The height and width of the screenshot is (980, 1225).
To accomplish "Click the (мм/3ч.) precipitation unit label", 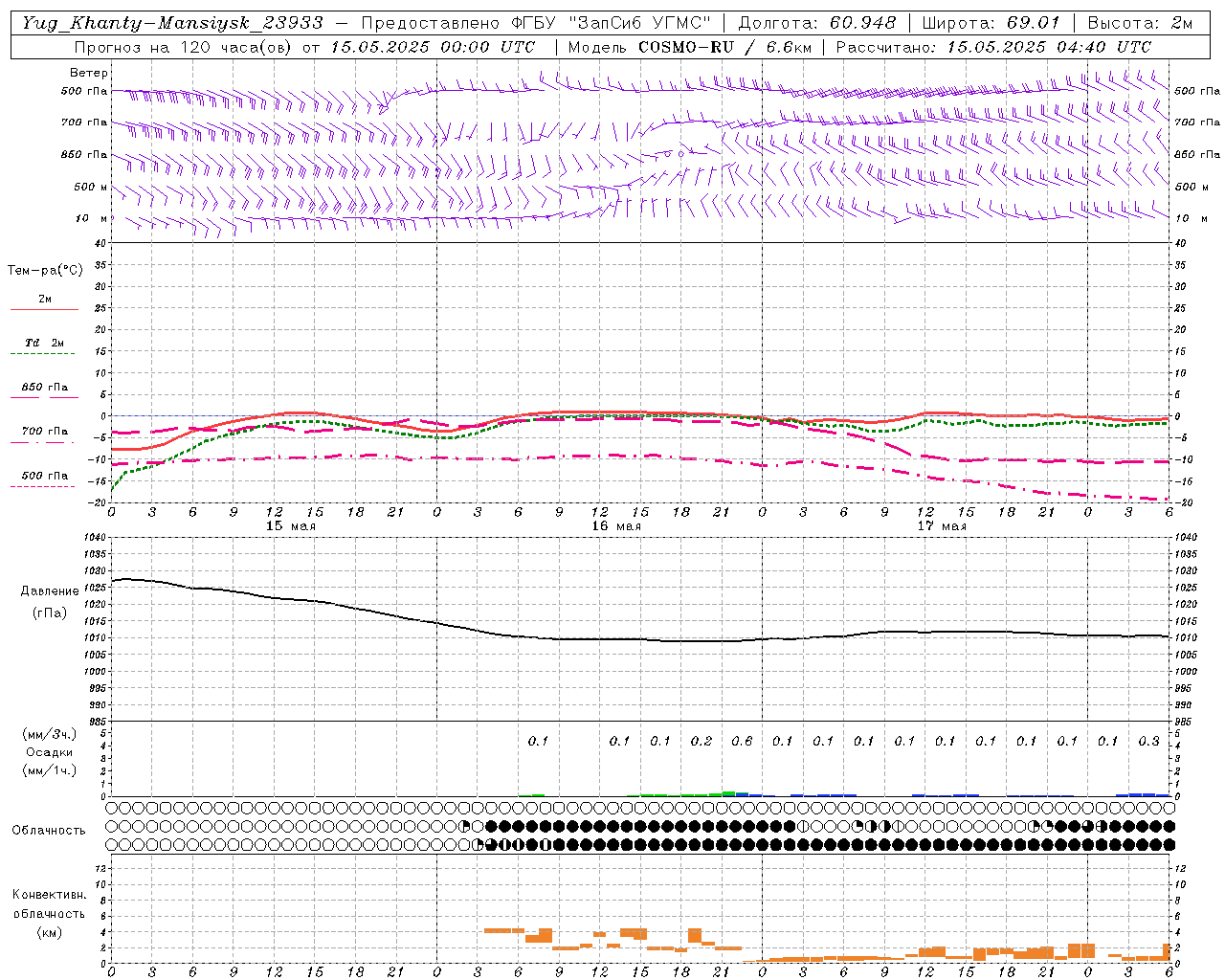I will [x=49, y=734].
